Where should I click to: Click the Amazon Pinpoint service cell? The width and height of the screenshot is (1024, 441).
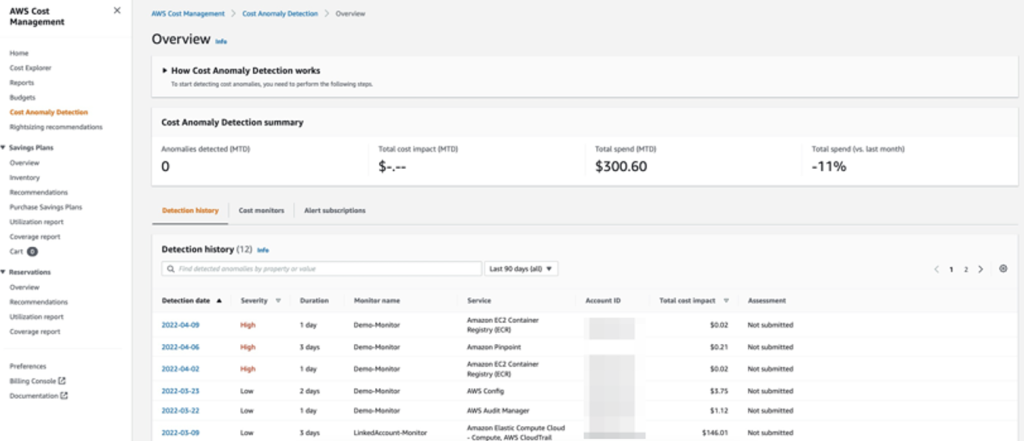tap(494, 347)
